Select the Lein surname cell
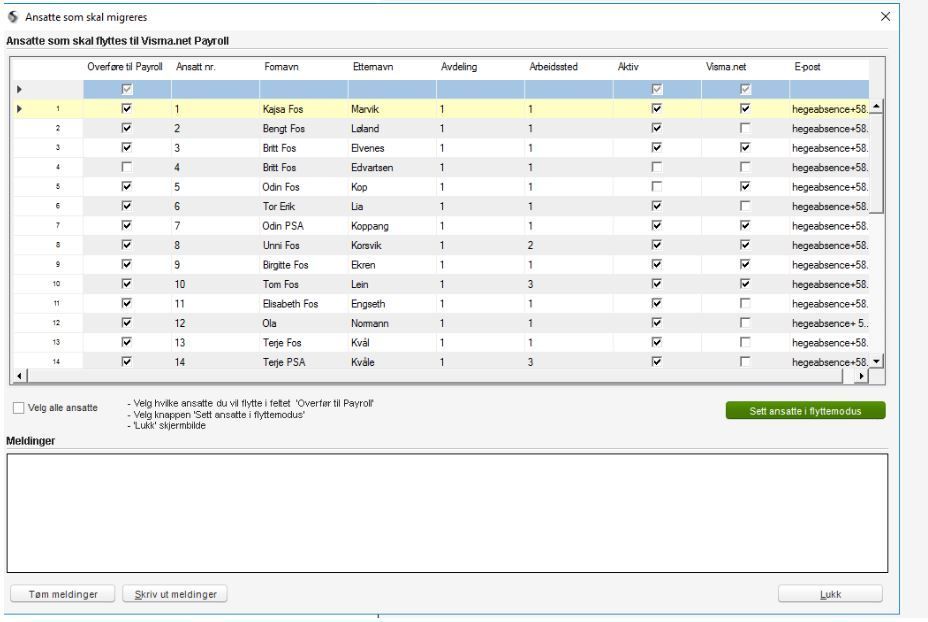The image size is (928, 622). 392,284
